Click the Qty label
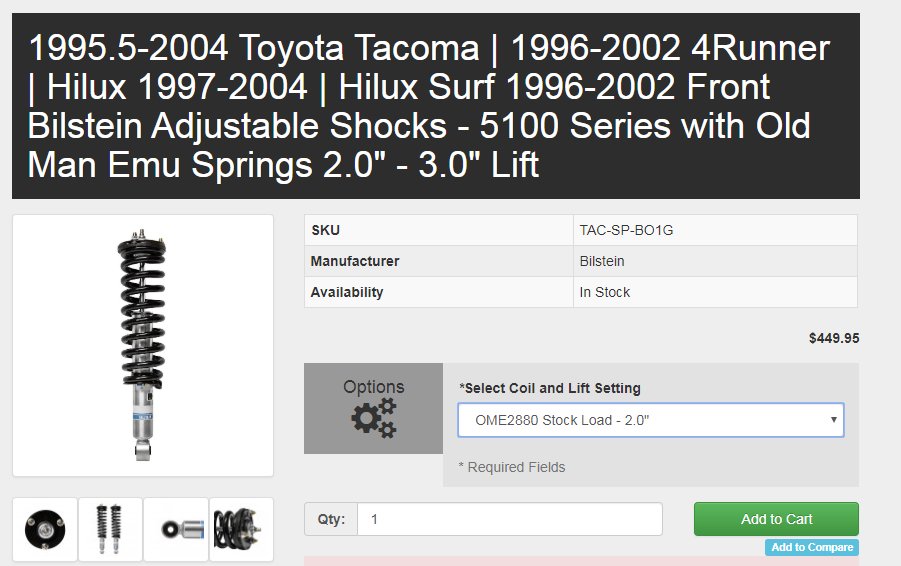The image size is (901, 566). (331, 519)
